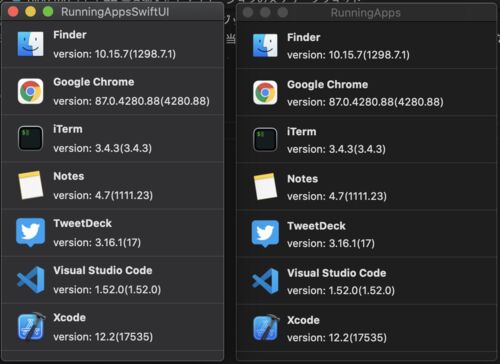Screen dimensions: 500x364
Task: Click version 10.15.7(1298.7.1) in RunningApps window
Action: [x=349, y=55]
